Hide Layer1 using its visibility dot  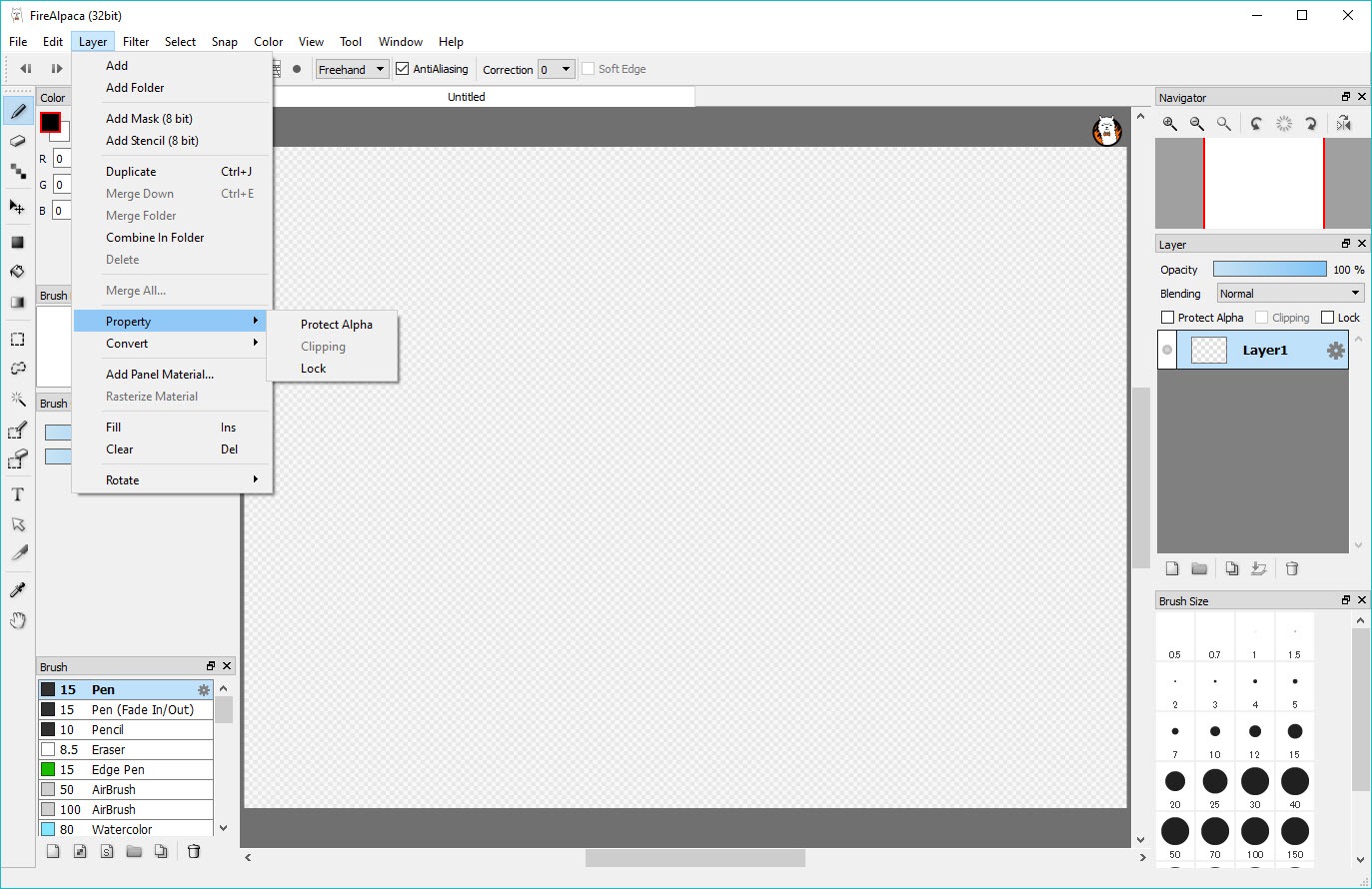(x=1166, y=350)
